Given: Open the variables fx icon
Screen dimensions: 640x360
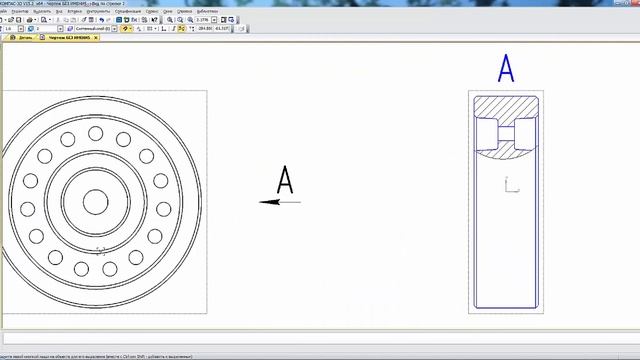Looking at the screenshot, I should click(134, 20).
